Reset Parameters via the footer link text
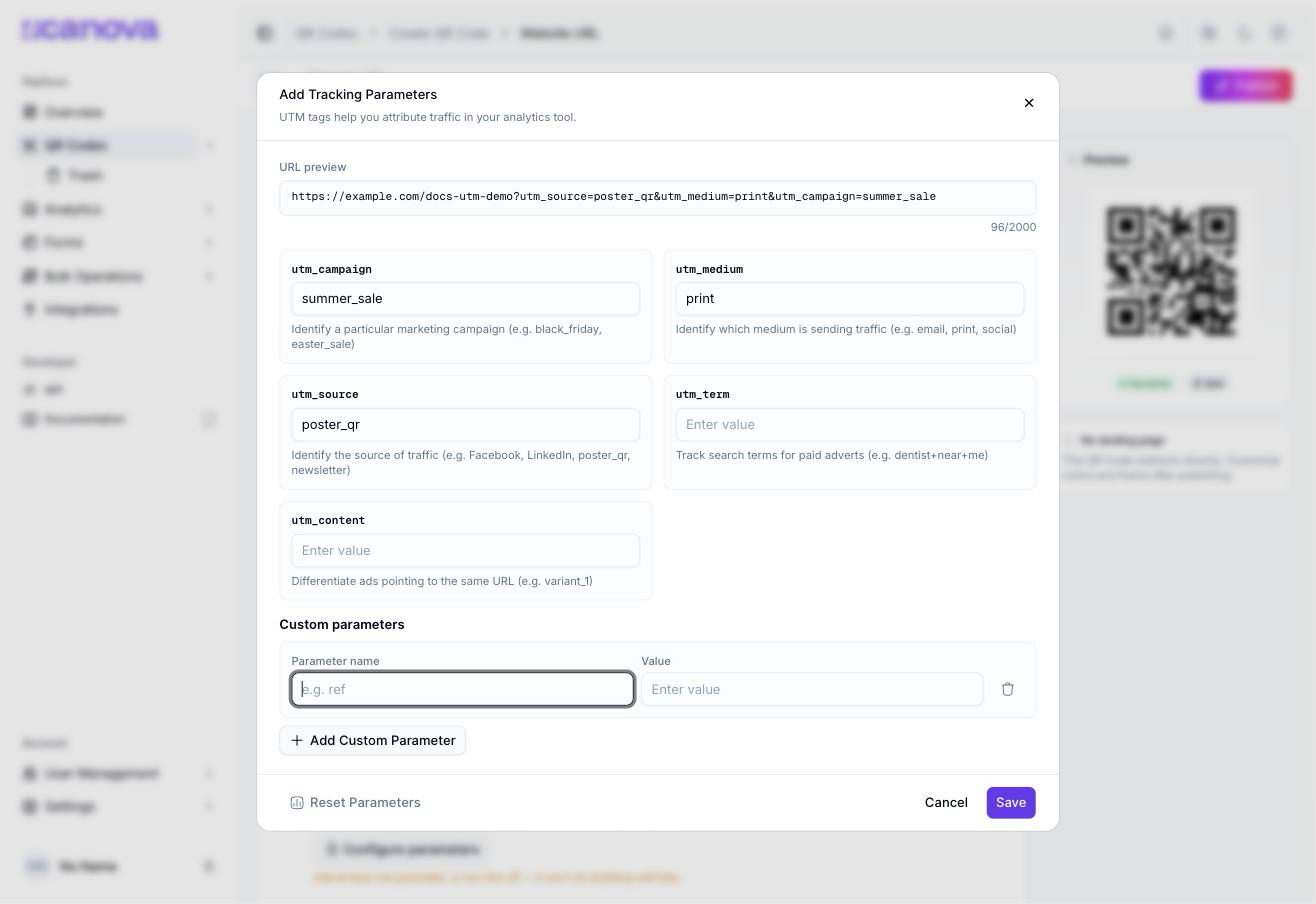The image size is (1316, 904). (x=365, y=803)
